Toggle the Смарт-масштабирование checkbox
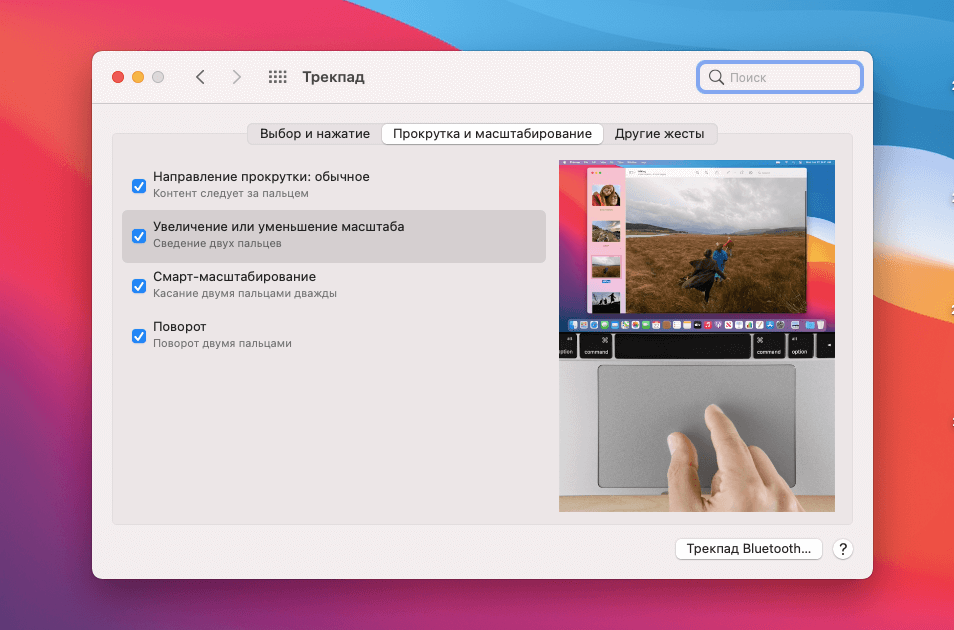Viewport: 954px width, 630px height. 138,286
